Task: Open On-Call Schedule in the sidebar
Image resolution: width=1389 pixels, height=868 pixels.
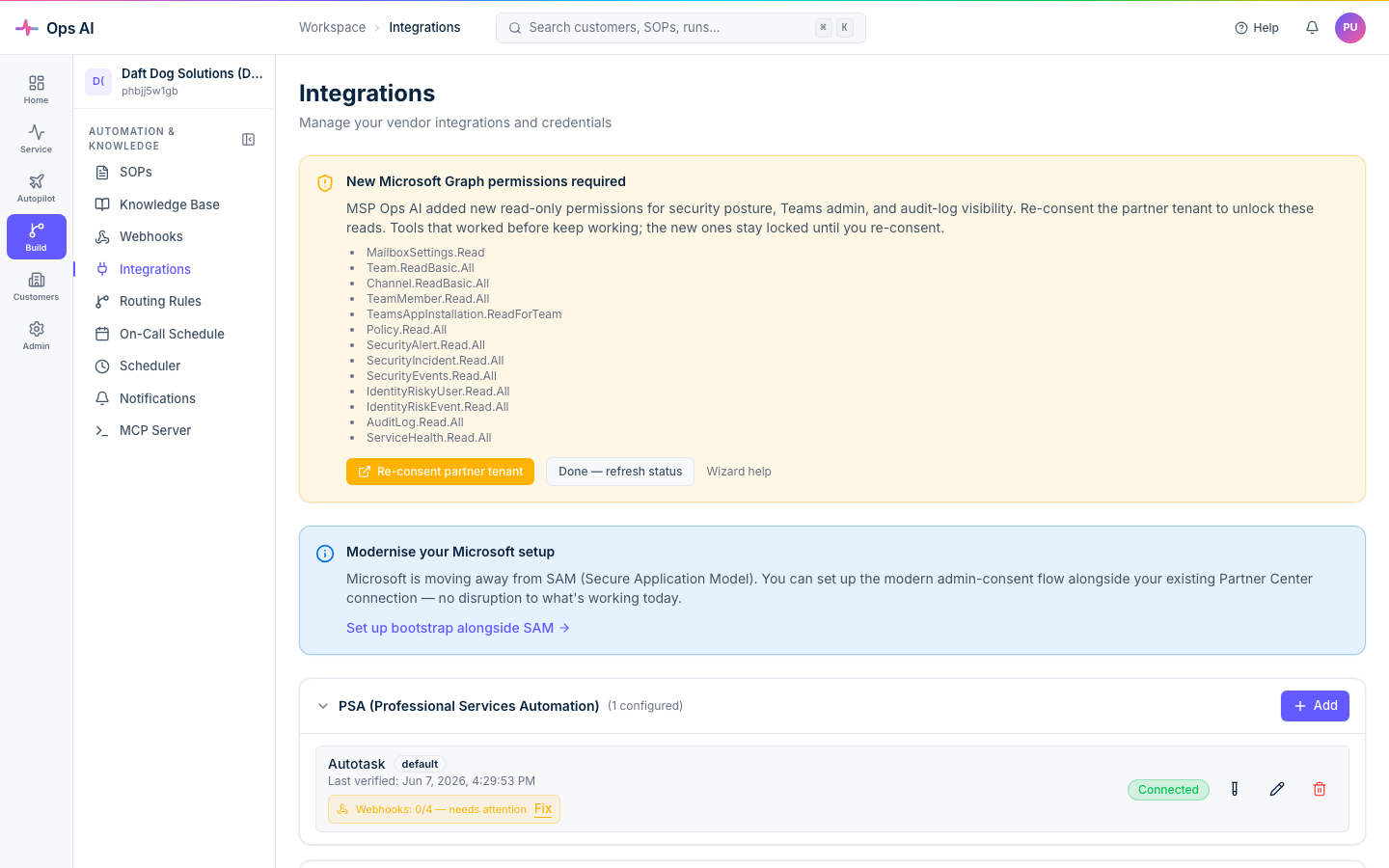Action: [x=175, y=334]
